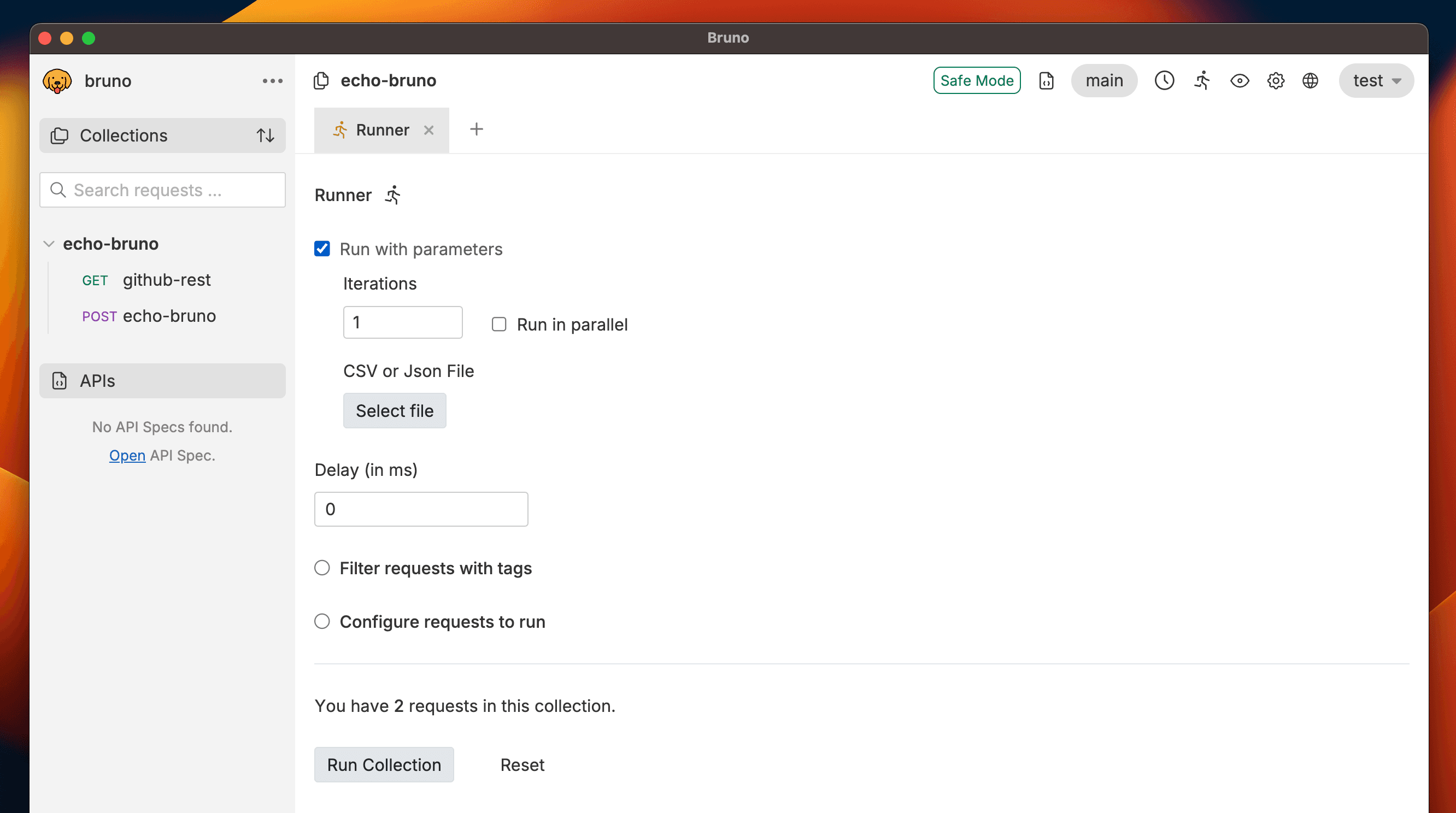Click the globe icon in toolbar
Screen dimensions: 1456x813
pos(1310,81)
